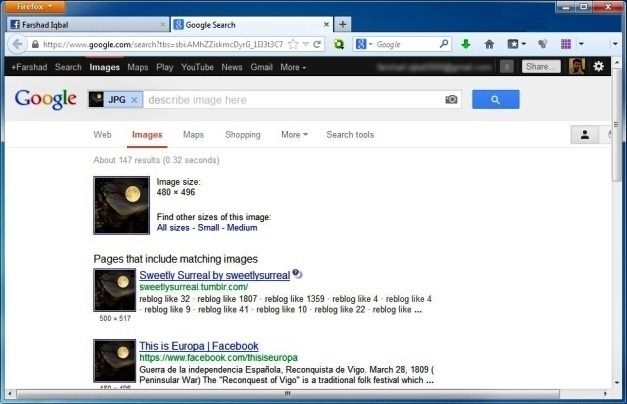Image resolution: width=627 pixels, height=404 pixels.
Task: Open +Farshad in Google bar
Action: [29, 67]
